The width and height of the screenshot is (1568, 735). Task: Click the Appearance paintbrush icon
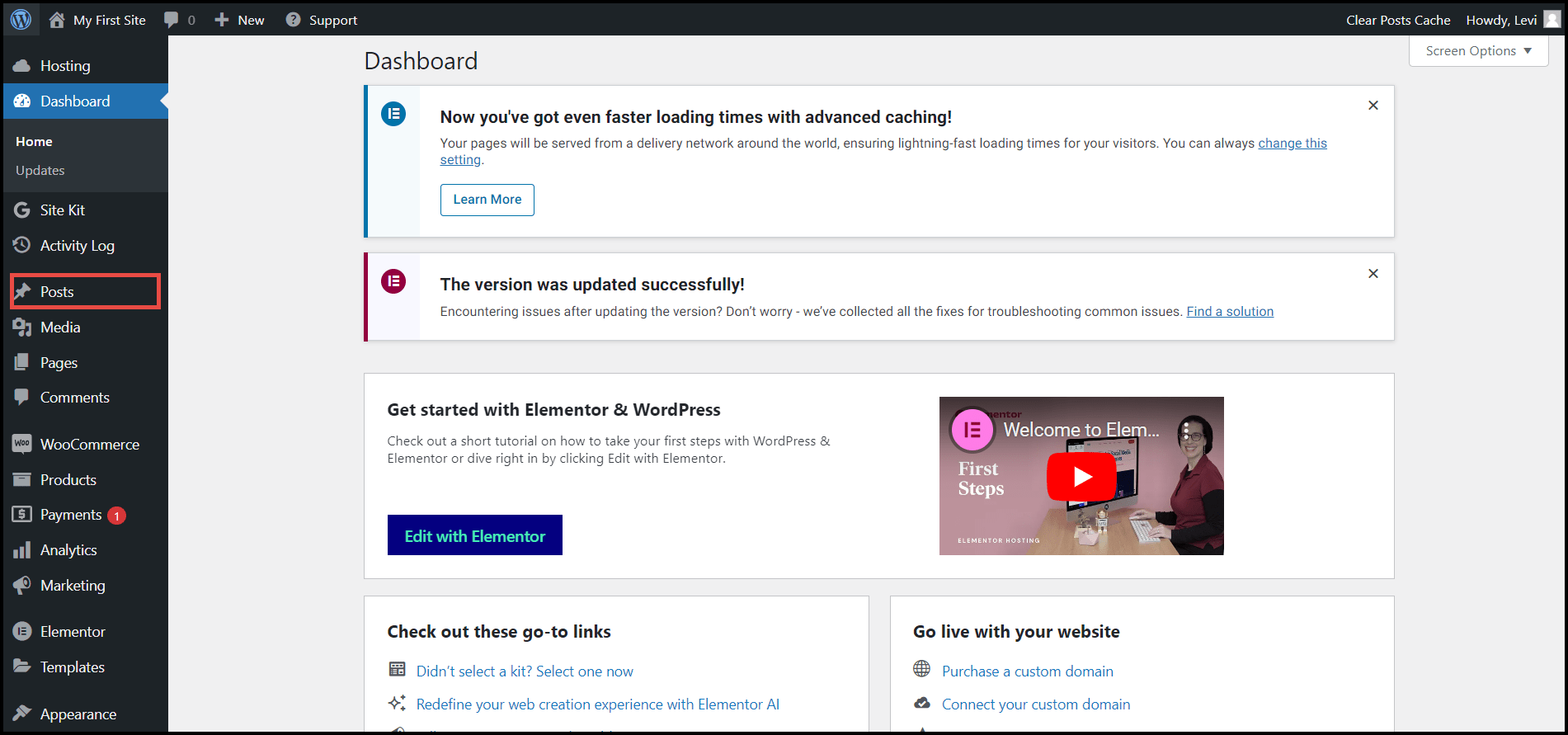click(22, 713)
